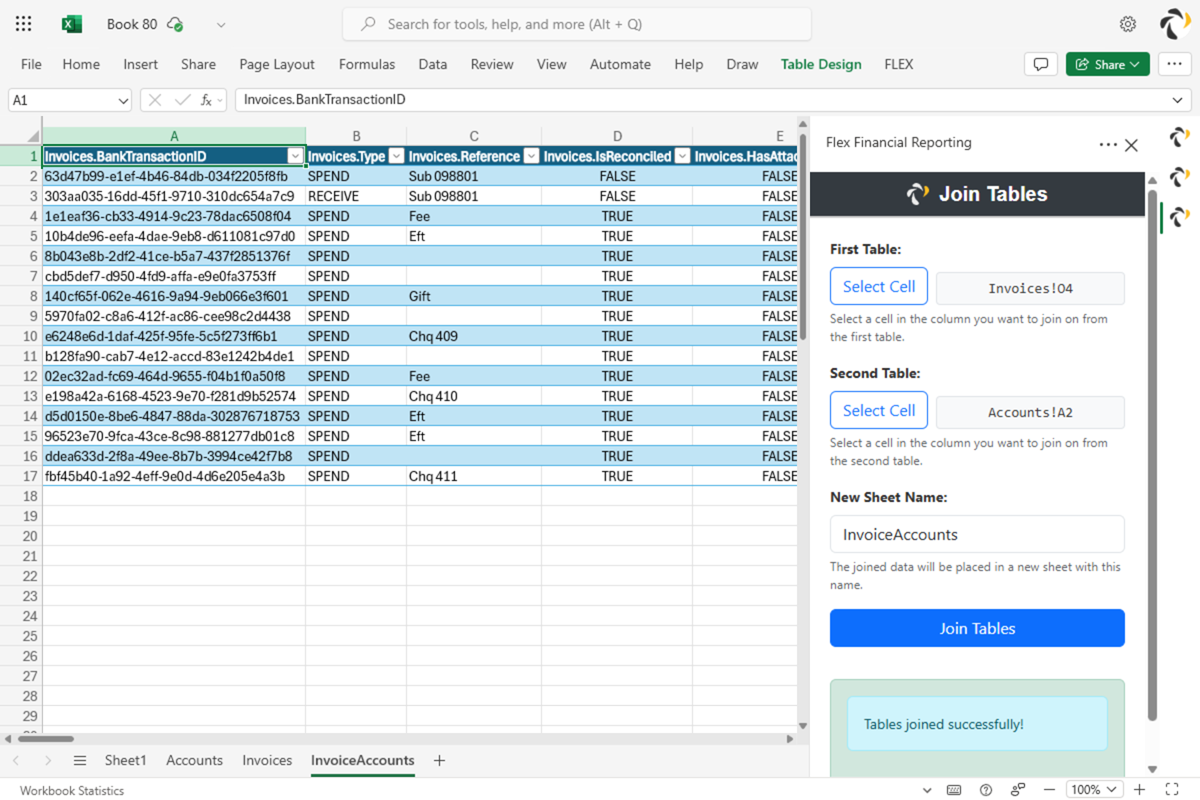
Task: Open the Invoices.IsReconciled filter dropdown
Action: coord(682,156)
